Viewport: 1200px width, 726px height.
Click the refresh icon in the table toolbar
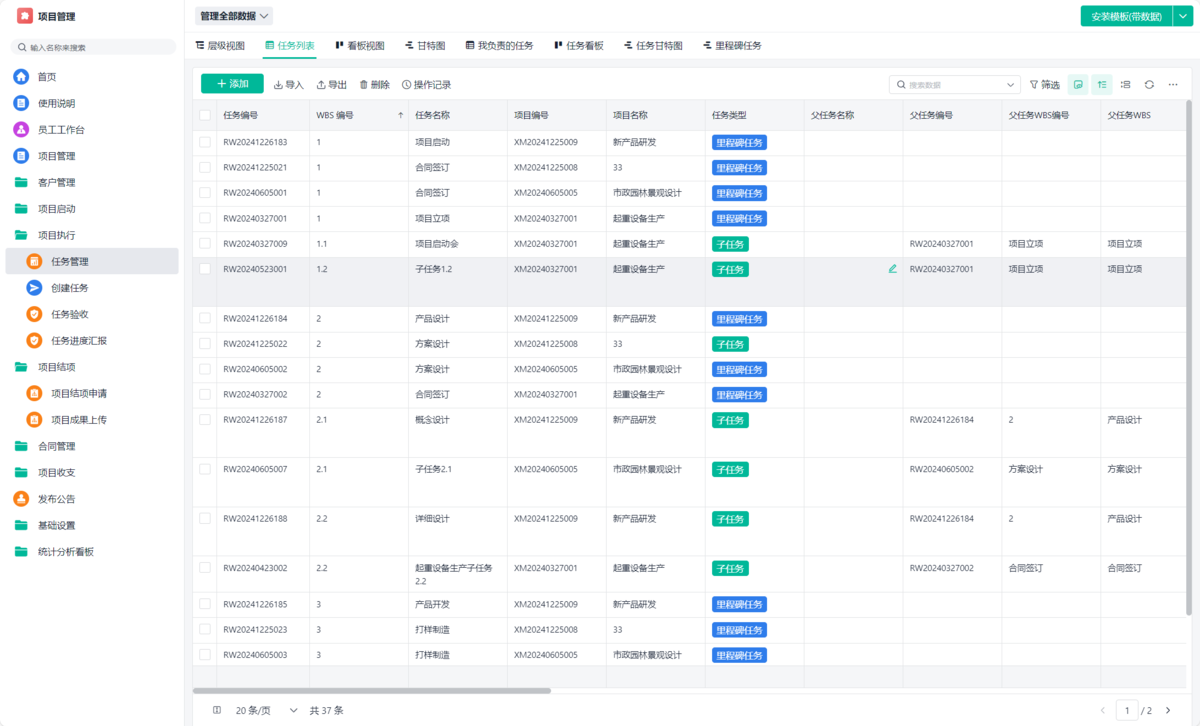tap(1149, 85)
